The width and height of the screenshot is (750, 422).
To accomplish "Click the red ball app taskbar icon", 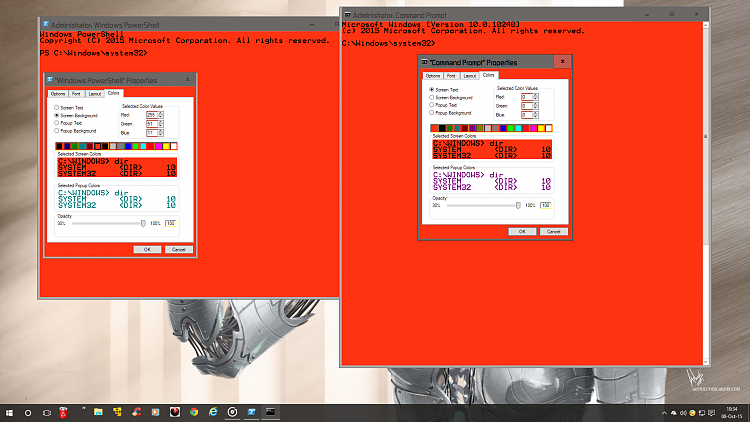I will pos(175,412).
